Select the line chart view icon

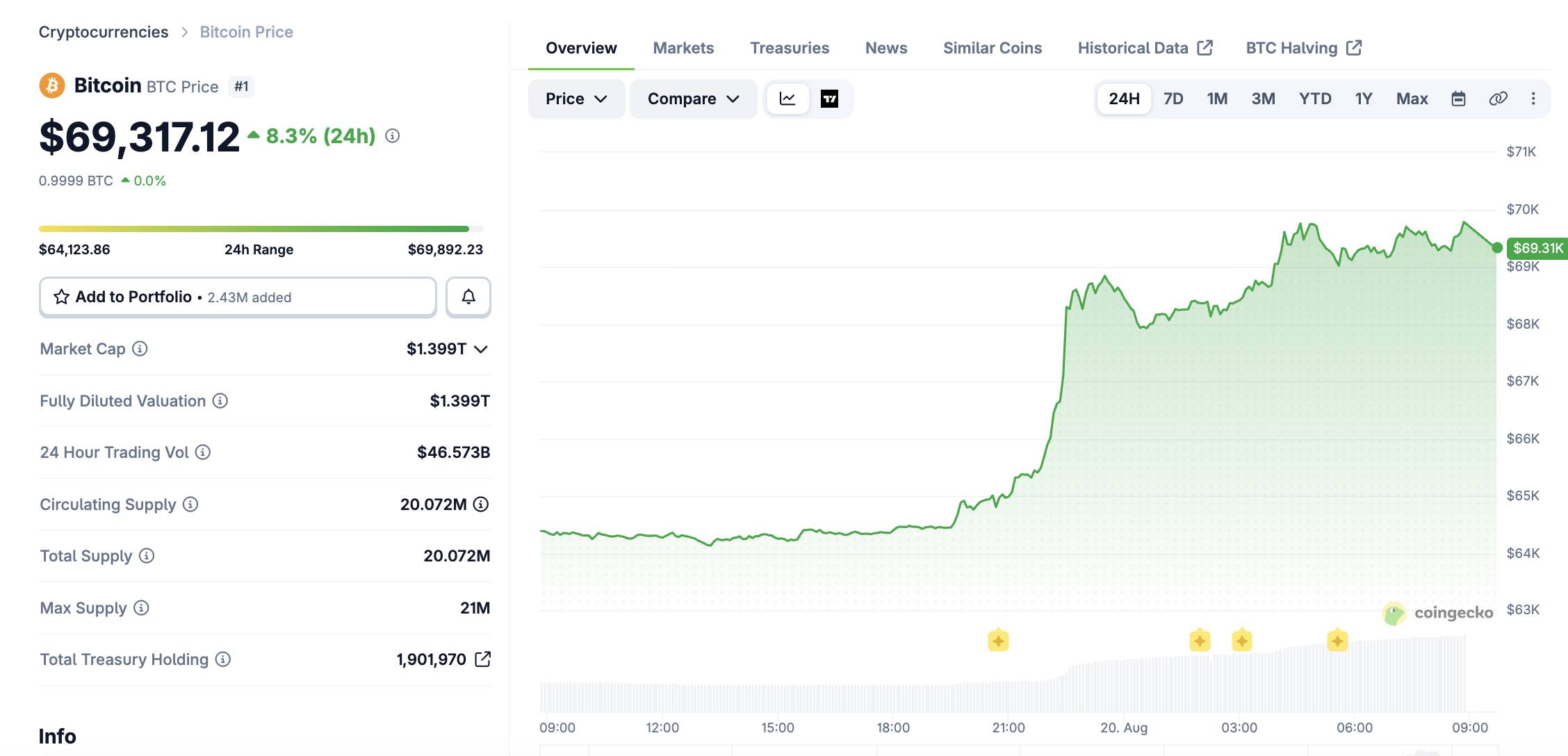787,99
